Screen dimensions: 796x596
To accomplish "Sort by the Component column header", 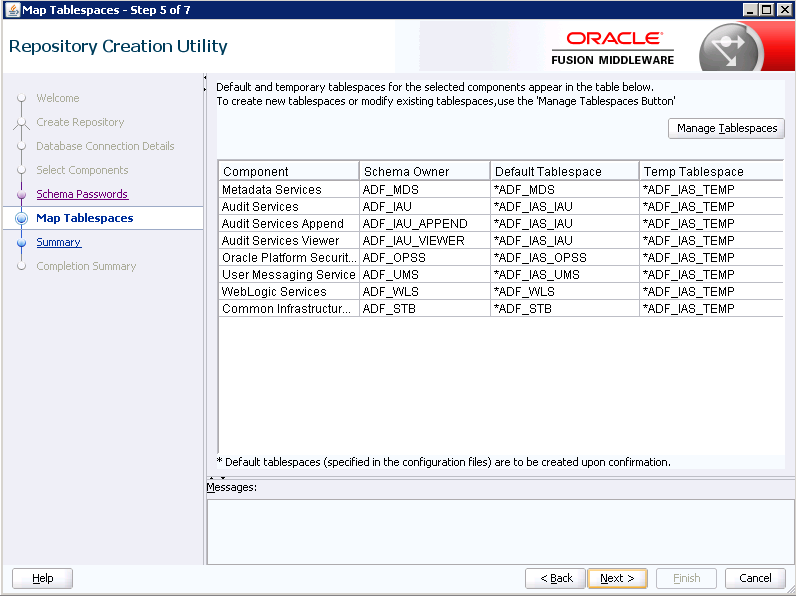I will click(x=289, y=171).
